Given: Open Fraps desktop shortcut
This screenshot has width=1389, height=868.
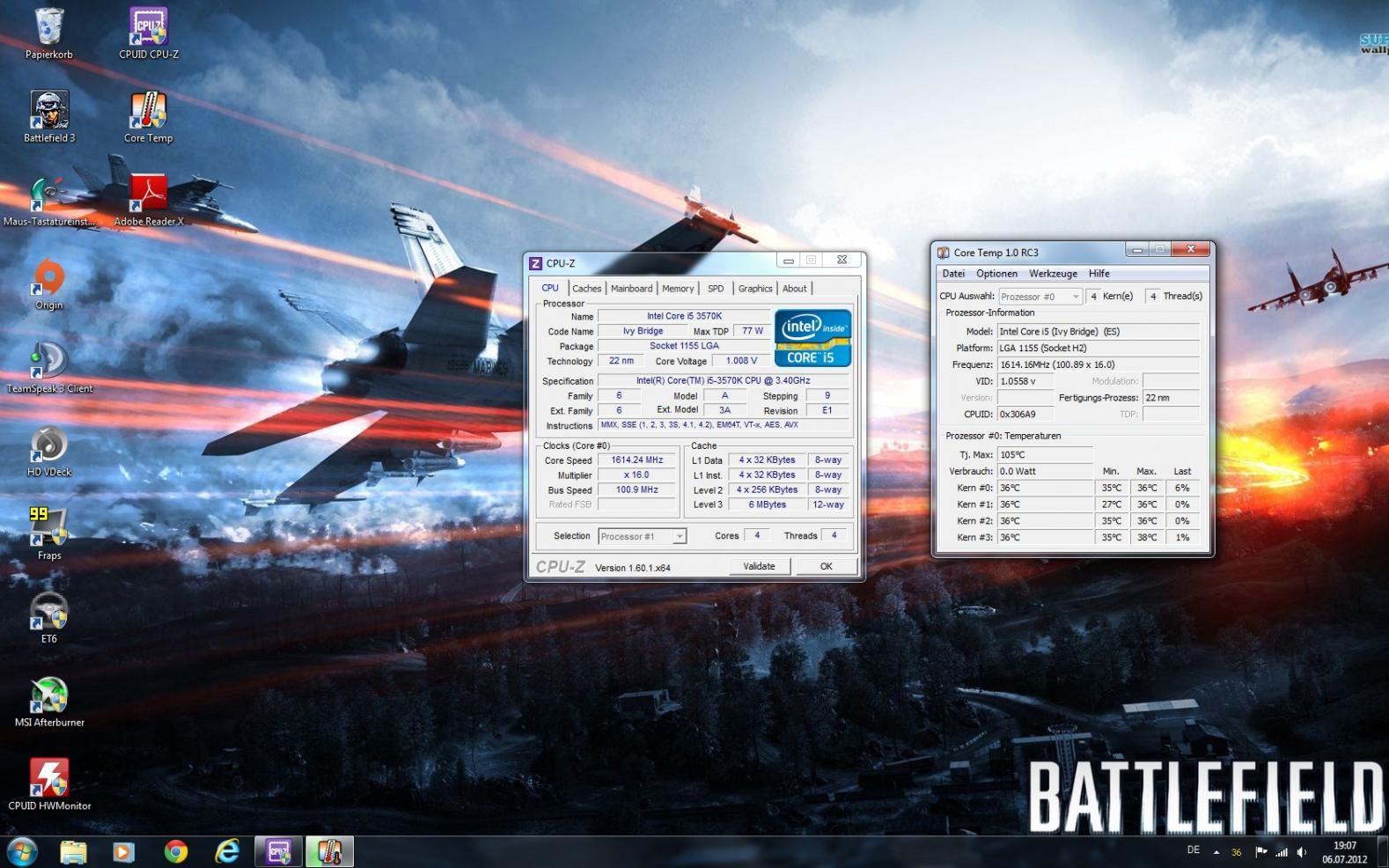Looking at the screenshot, I should (x=49, y=534).
